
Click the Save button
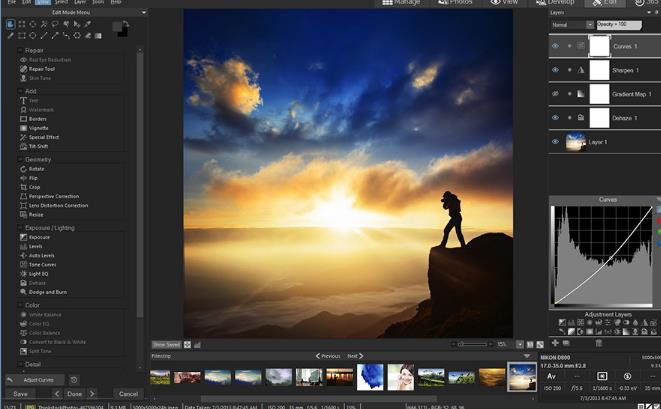click(x=21, y=394)
